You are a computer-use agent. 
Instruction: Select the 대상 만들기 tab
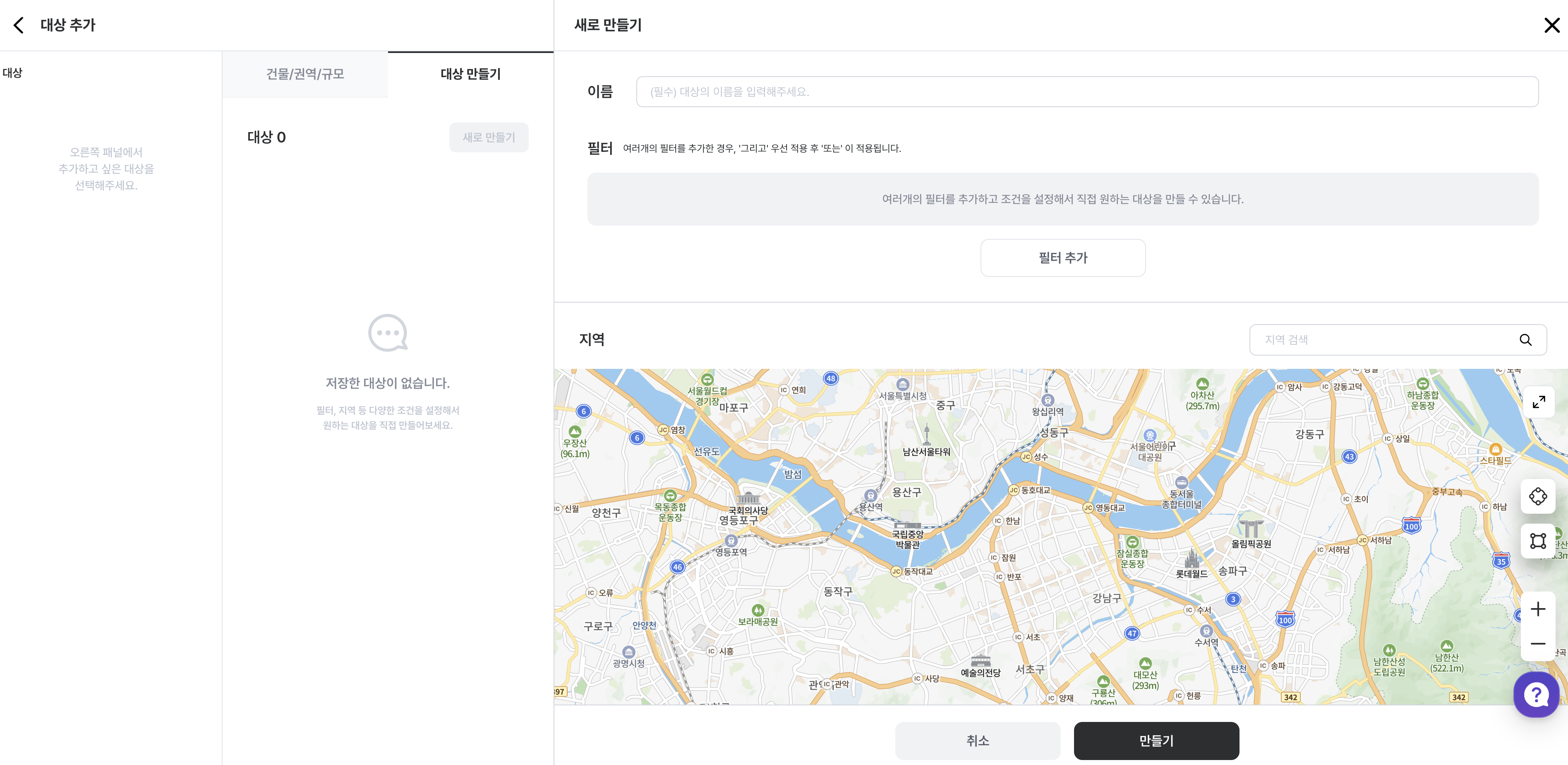(470, 75)
